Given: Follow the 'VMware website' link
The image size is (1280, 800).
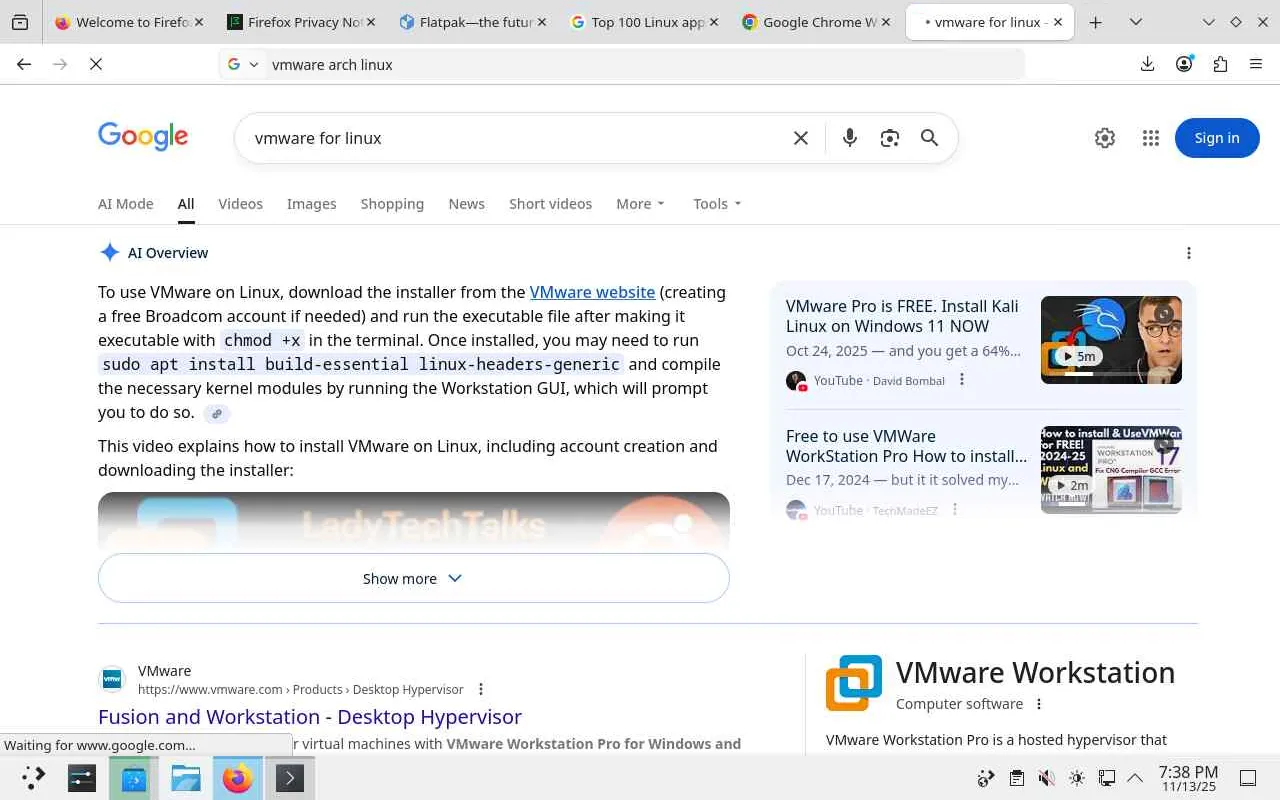Looking at the screenshot, I should coord(592,292).
